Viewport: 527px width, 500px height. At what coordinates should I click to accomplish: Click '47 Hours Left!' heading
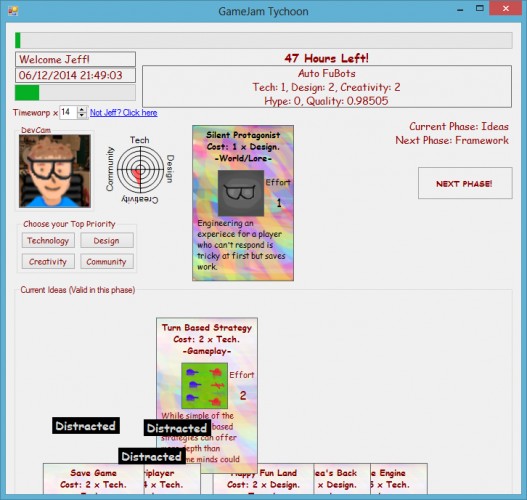coord(326,58)
